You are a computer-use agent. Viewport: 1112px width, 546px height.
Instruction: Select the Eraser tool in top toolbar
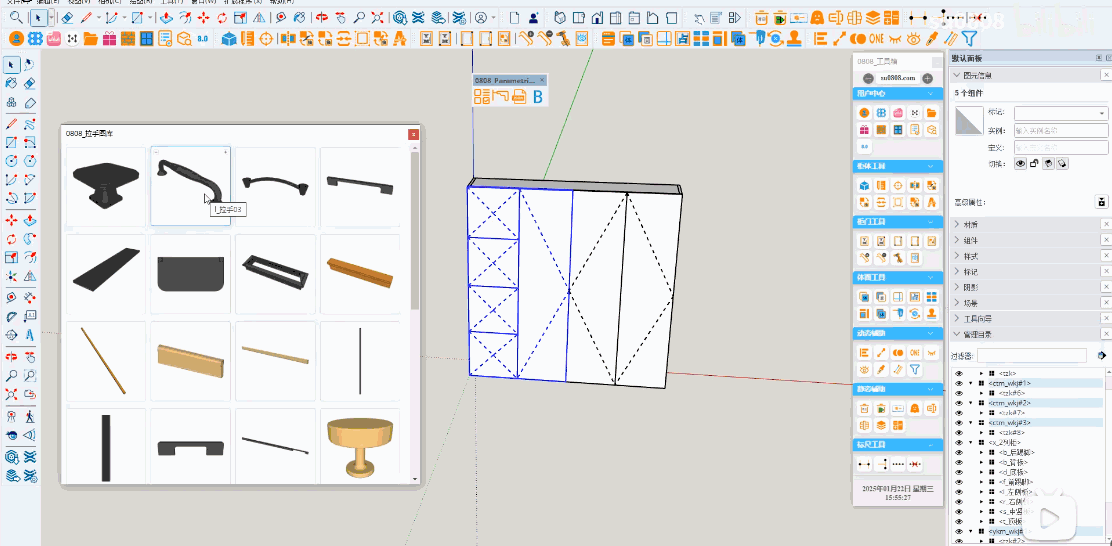point(66,18)
